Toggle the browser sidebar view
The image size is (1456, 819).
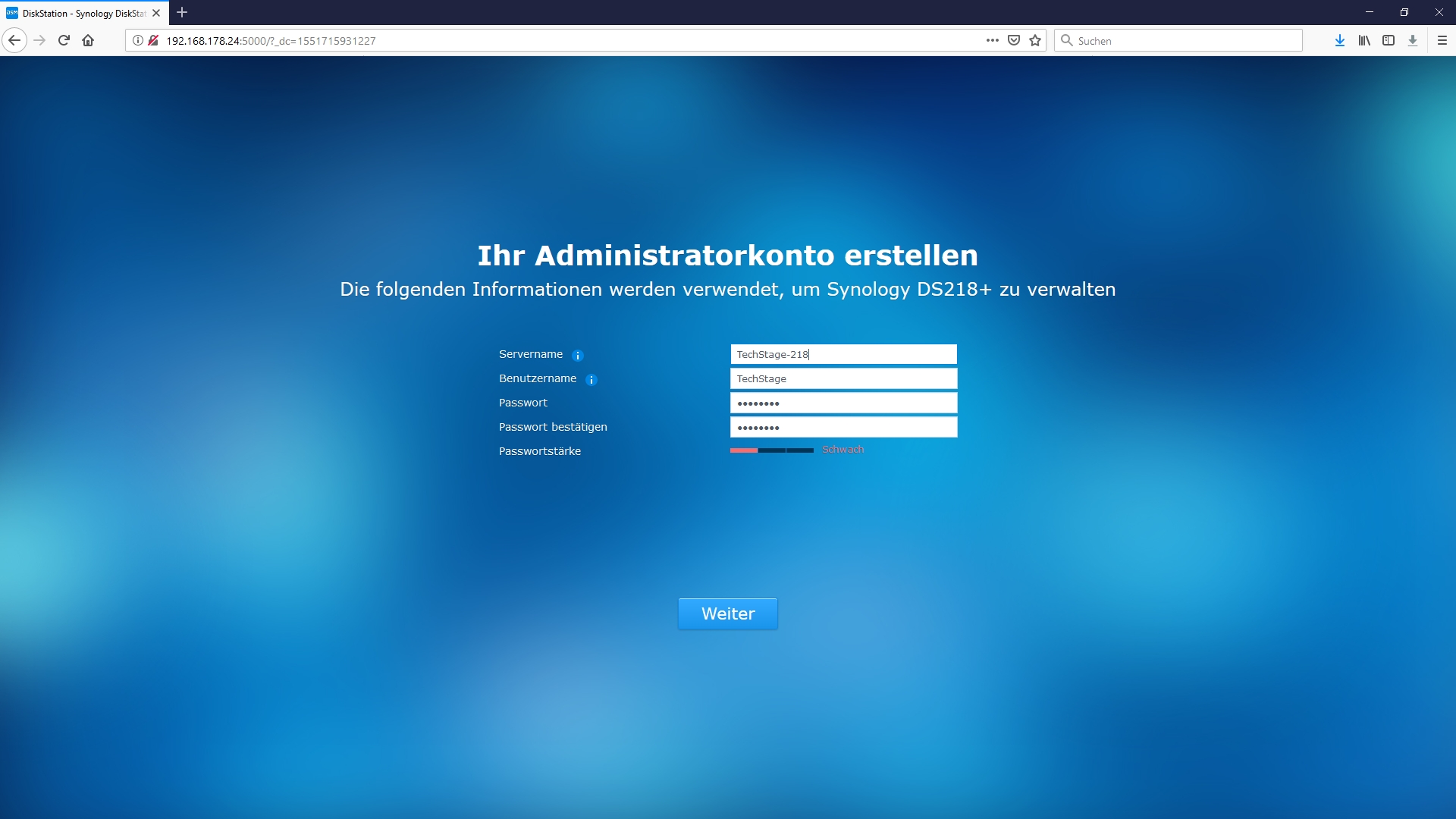click(x=1389, y=40)
